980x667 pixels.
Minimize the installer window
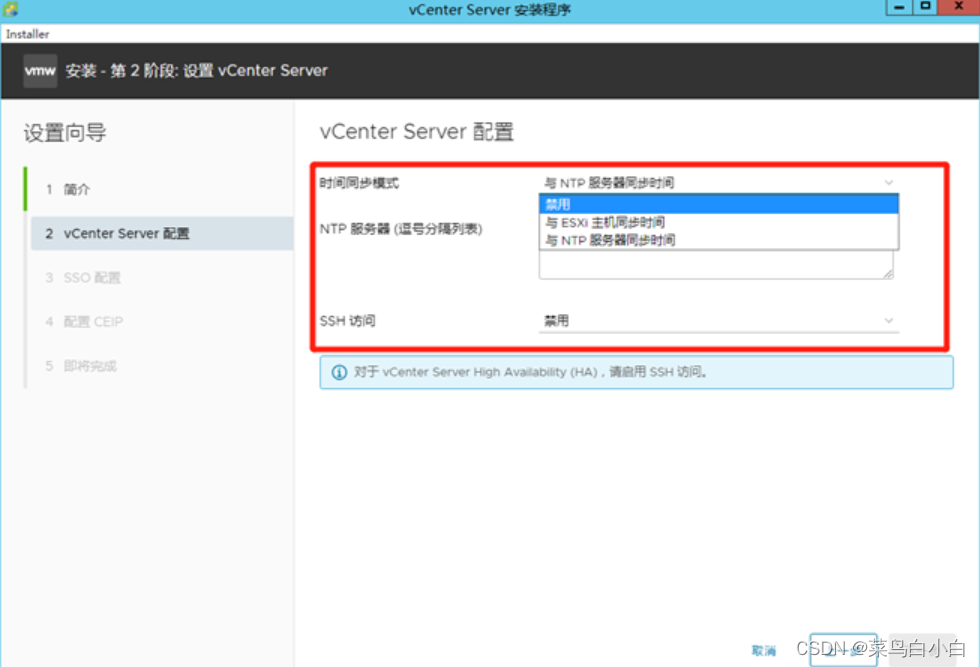point(899,8)
